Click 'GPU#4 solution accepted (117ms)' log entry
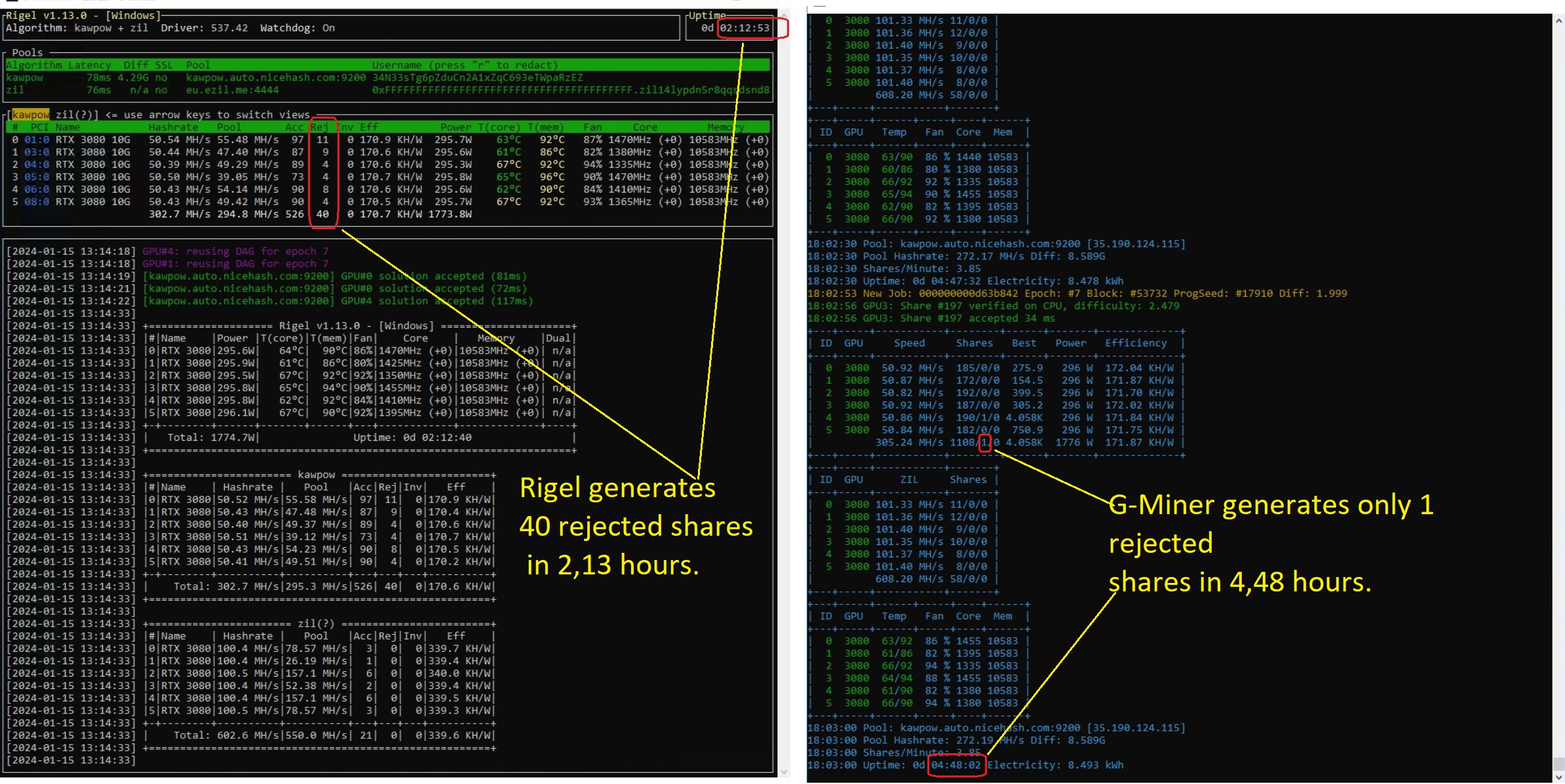The width and height of the screenshot is (1565, 784). 437,301
